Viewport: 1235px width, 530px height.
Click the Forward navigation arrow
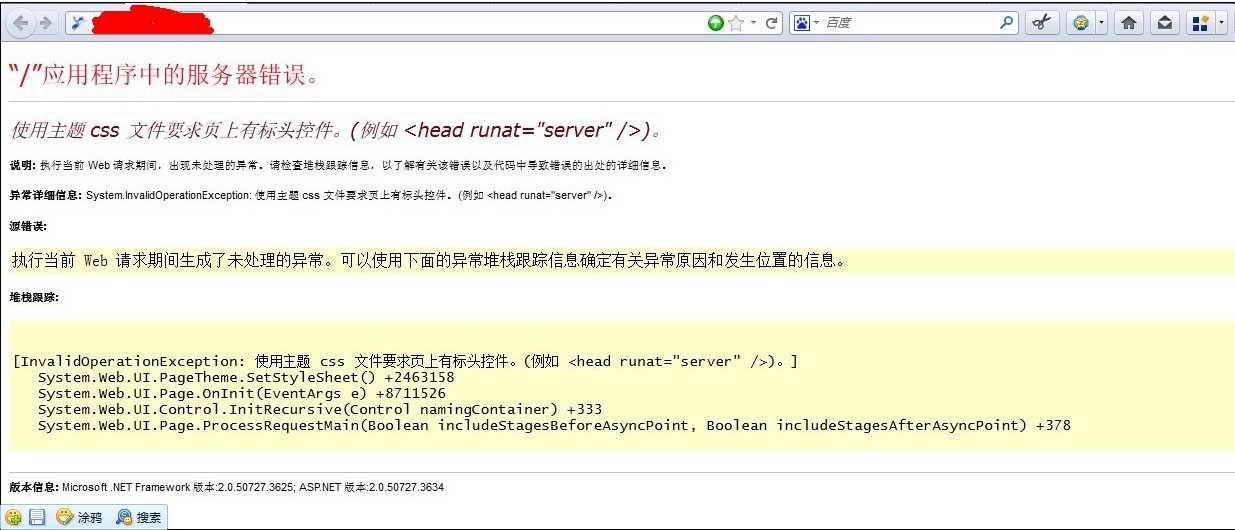45,23
